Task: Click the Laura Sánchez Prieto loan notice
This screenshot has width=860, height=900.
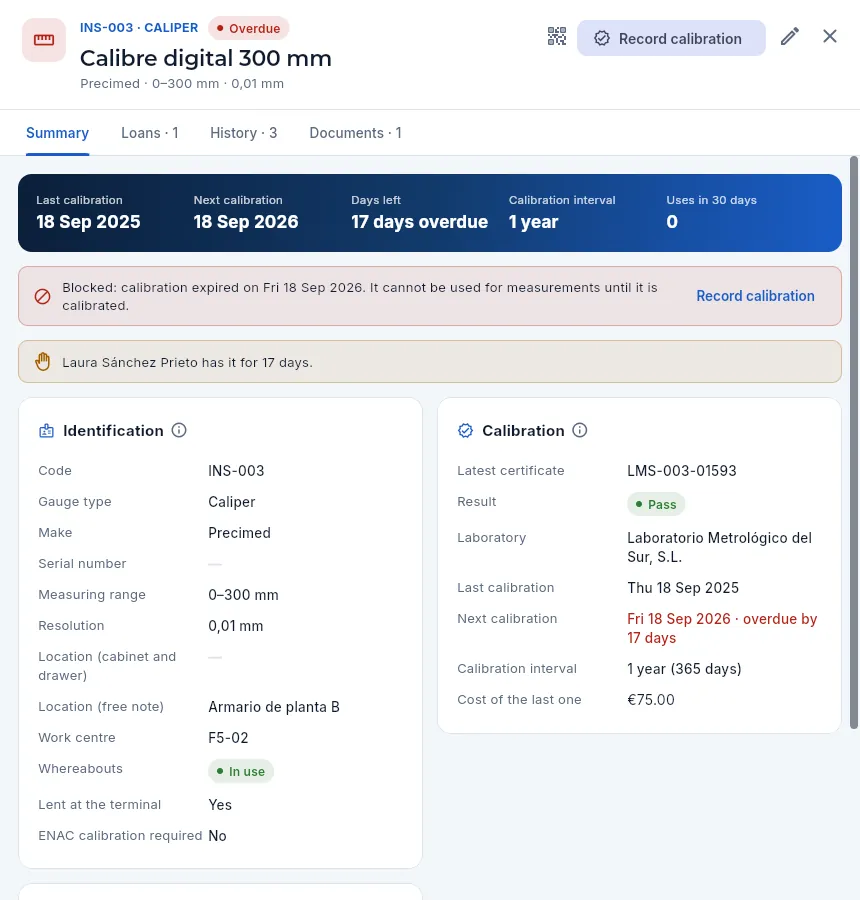Action: pos(429,362)
